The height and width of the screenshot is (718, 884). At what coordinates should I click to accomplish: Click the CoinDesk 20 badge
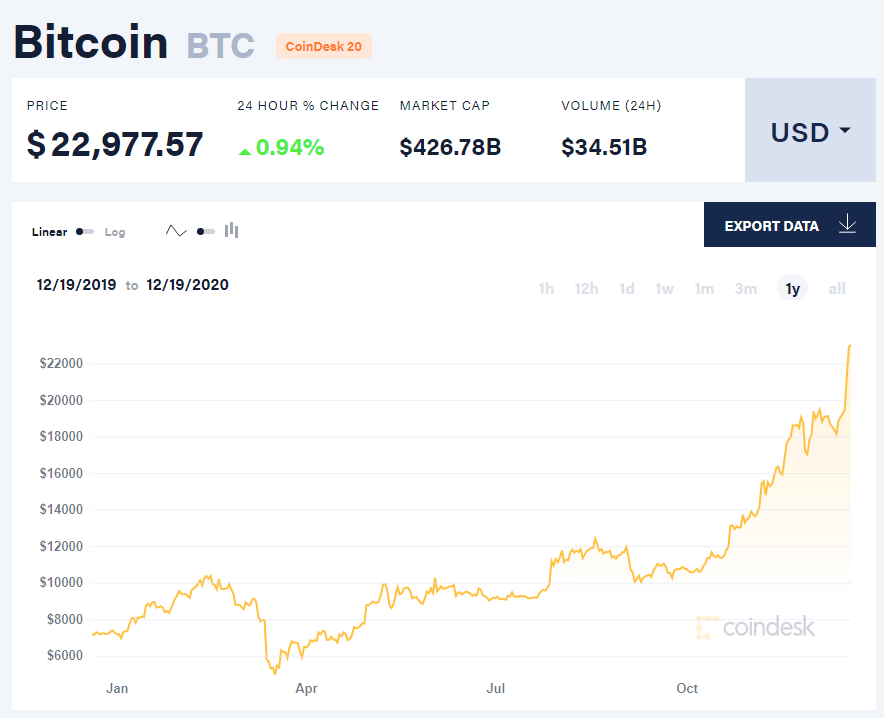click(x=323, y=46)
